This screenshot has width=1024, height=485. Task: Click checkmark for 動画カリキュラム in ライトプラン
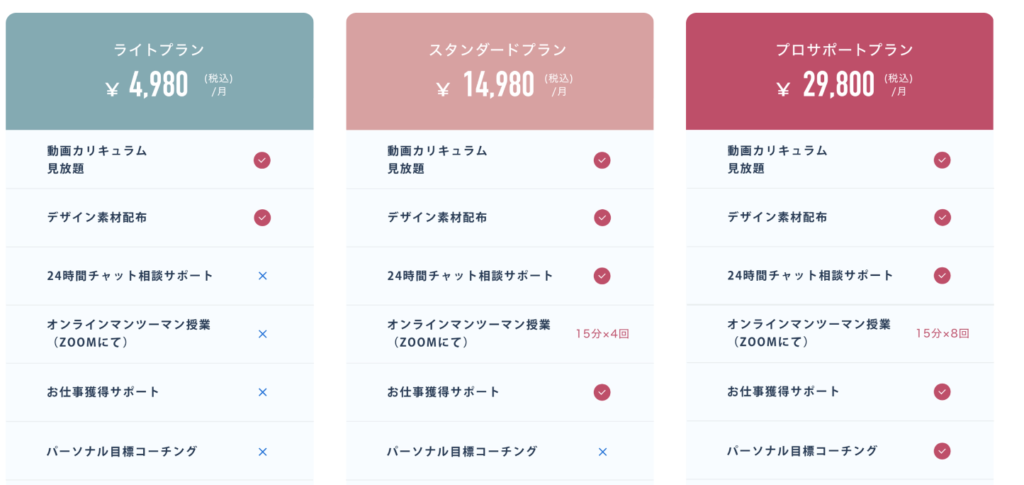[262, 160]
